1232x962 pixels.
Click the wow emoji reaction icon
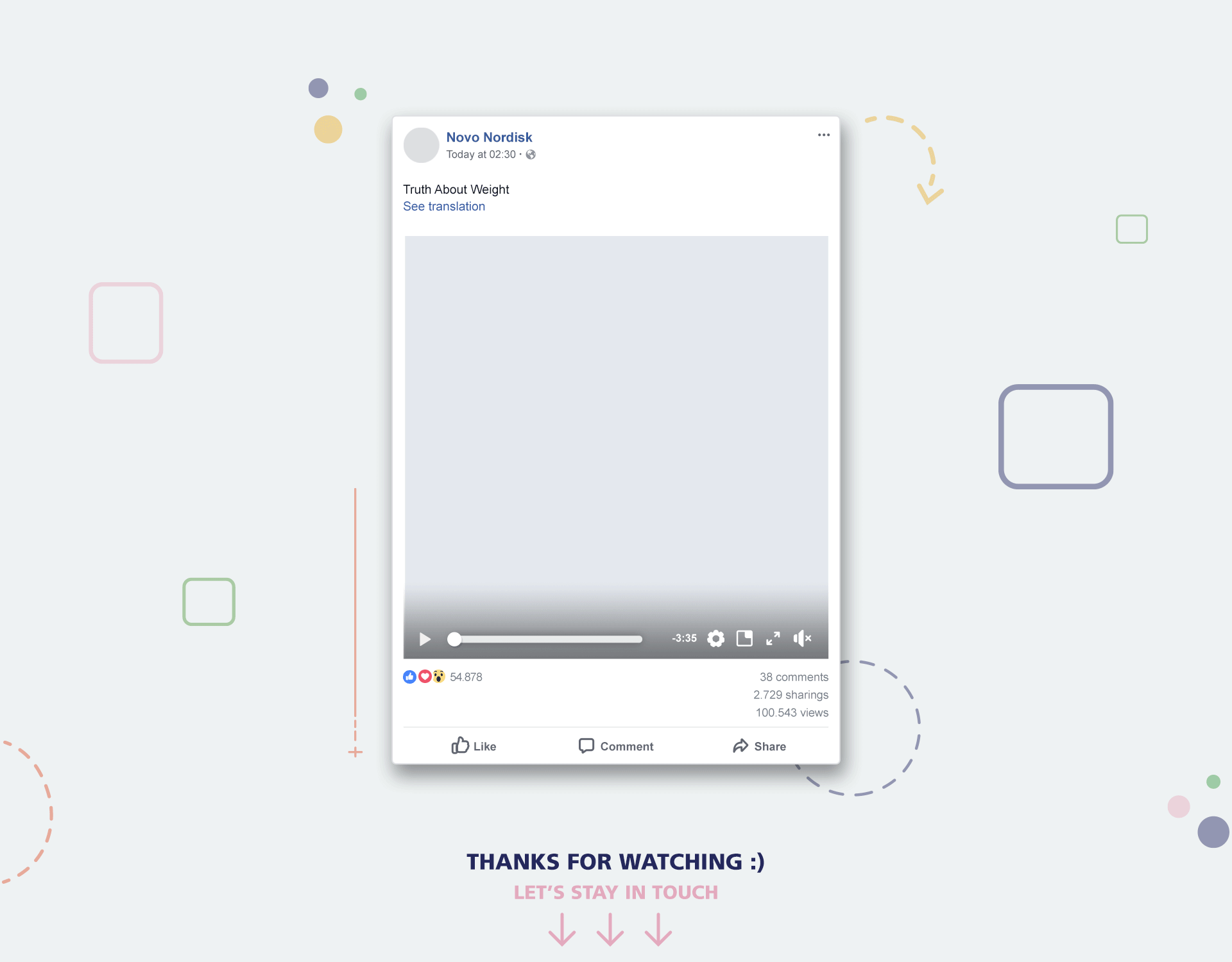[439, 677]
